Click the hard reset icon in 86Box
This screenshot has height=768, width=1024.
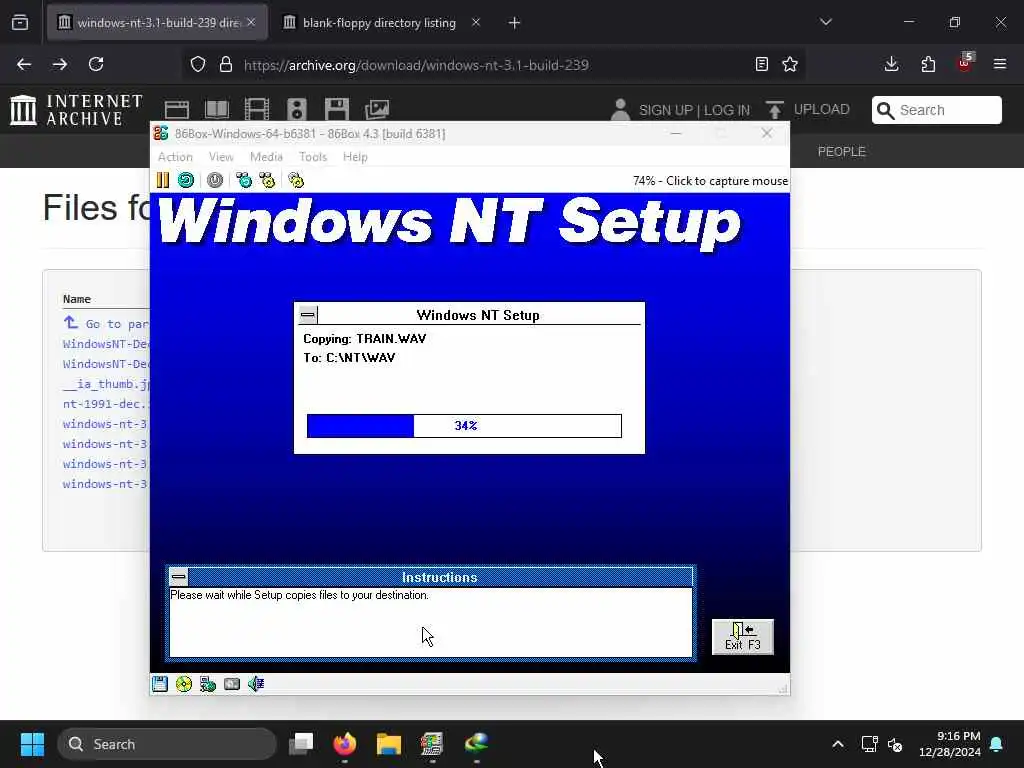[x=186, y=180]
